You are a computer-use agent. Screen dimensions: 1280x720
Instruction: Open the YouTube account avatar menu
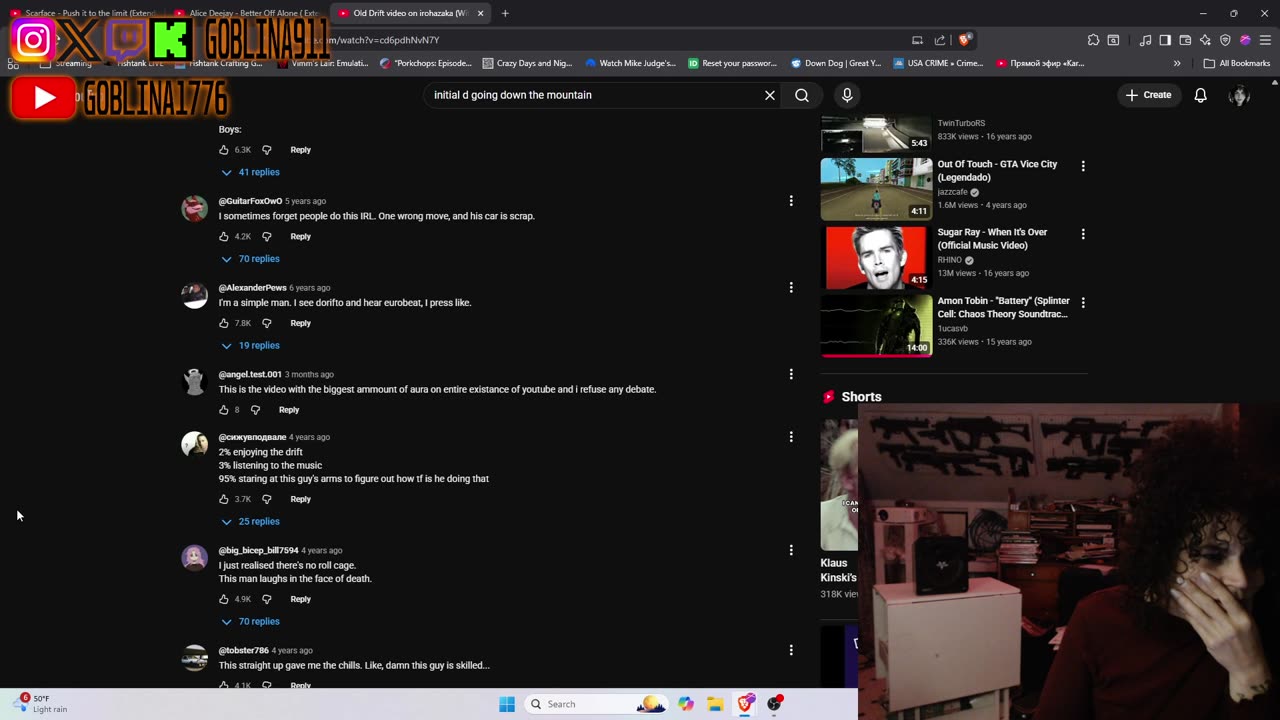pyautogui.click(x=1239, y=95)
